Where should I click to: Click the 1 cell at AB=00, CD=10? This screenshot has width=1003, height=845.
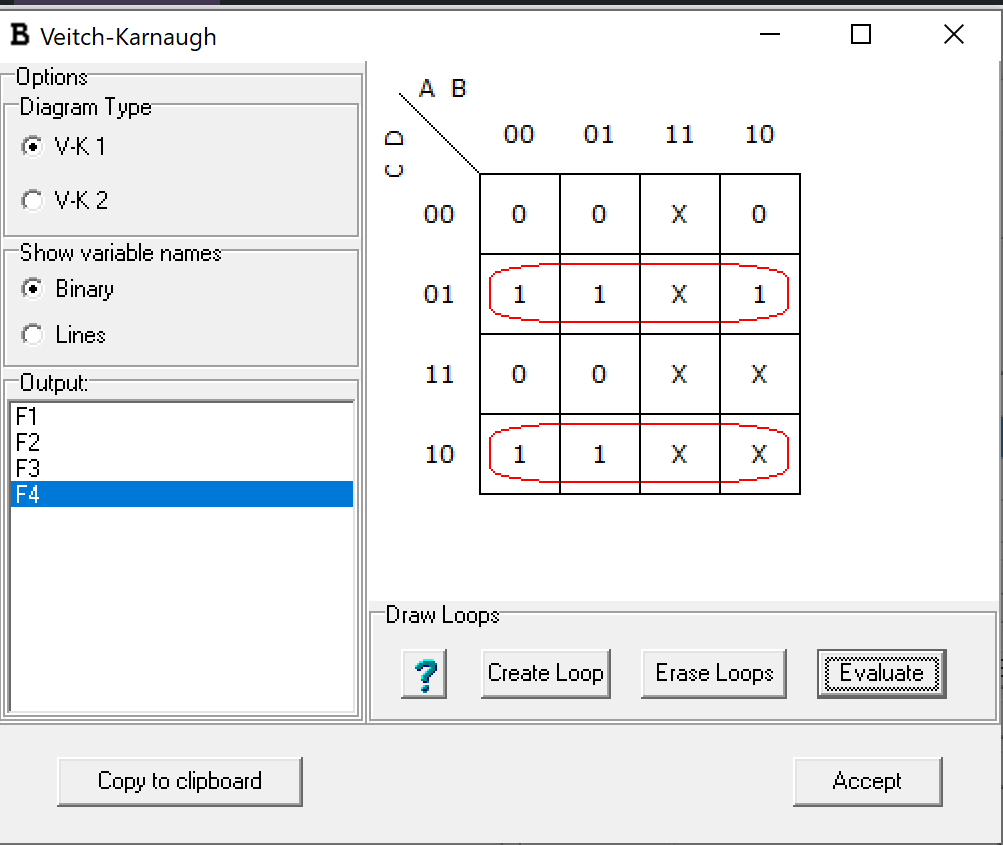pyautogui.click(x=519, y=454)
